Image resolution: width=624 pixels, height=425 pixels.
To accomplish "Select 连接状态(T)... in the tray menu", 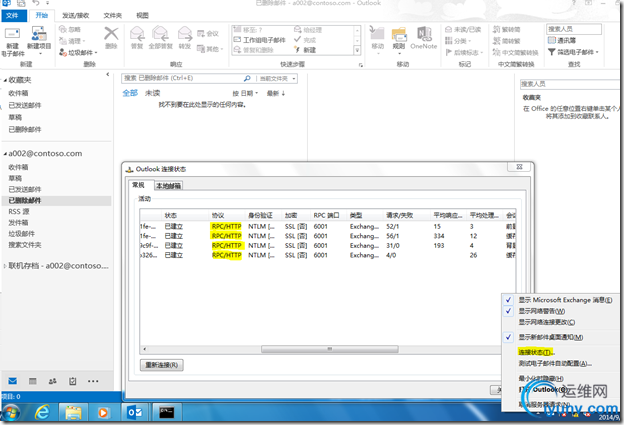I will click(536, 352).
